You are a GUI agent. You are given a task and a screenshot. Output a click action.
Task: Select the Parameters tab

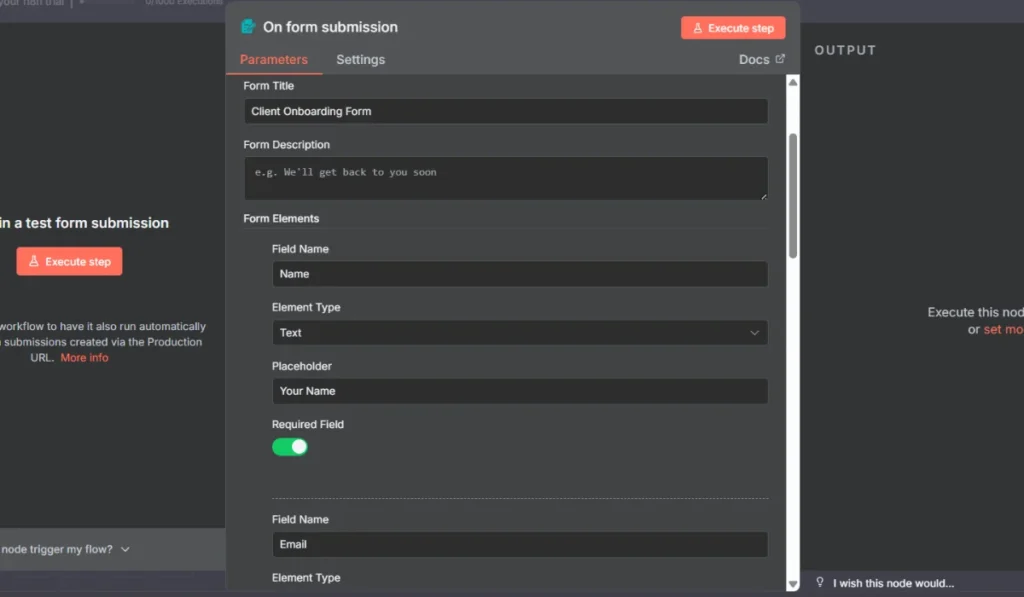coord(273,60)
